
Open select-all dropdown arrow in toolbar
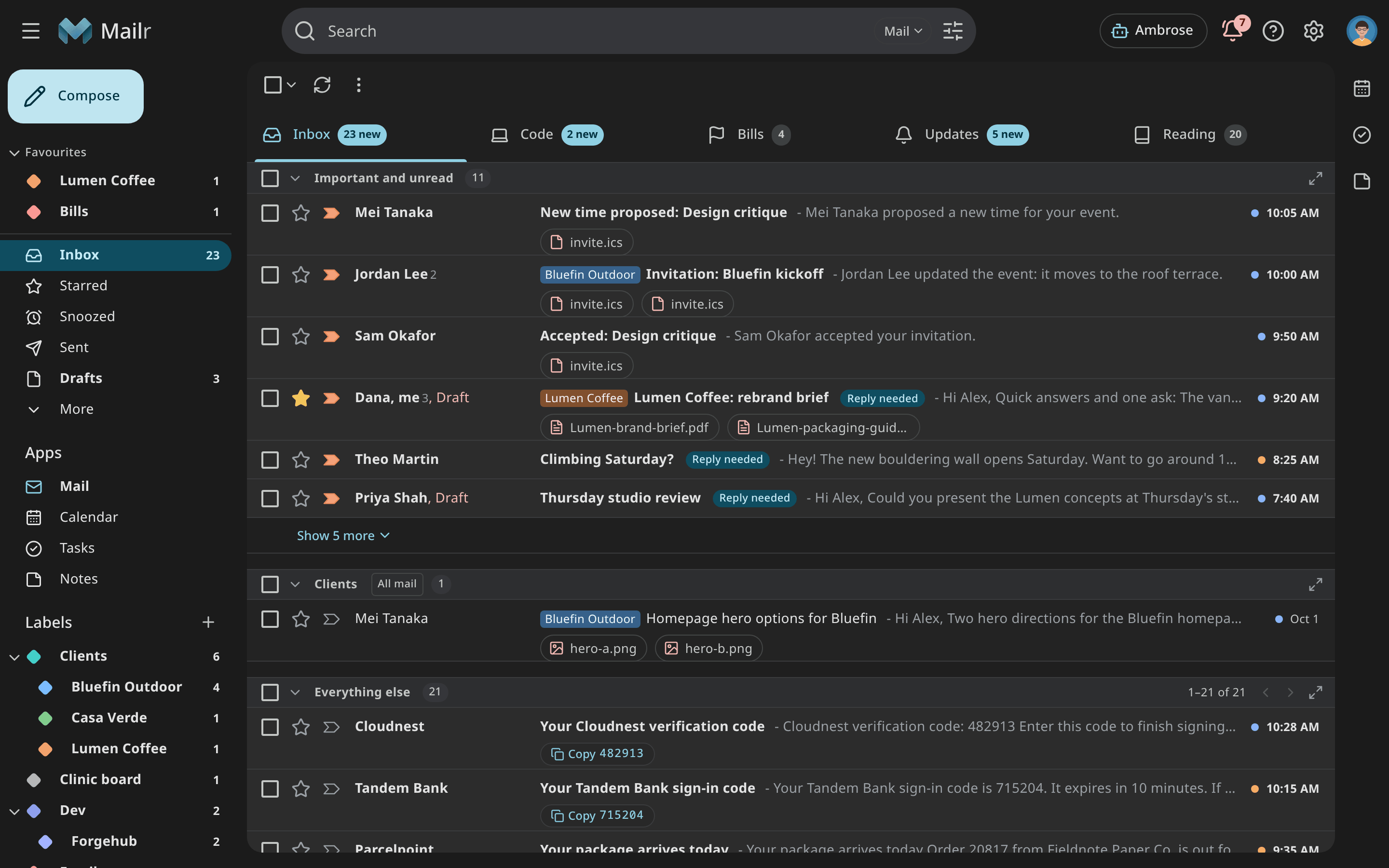pyautogui.click(x=292, y=85)
